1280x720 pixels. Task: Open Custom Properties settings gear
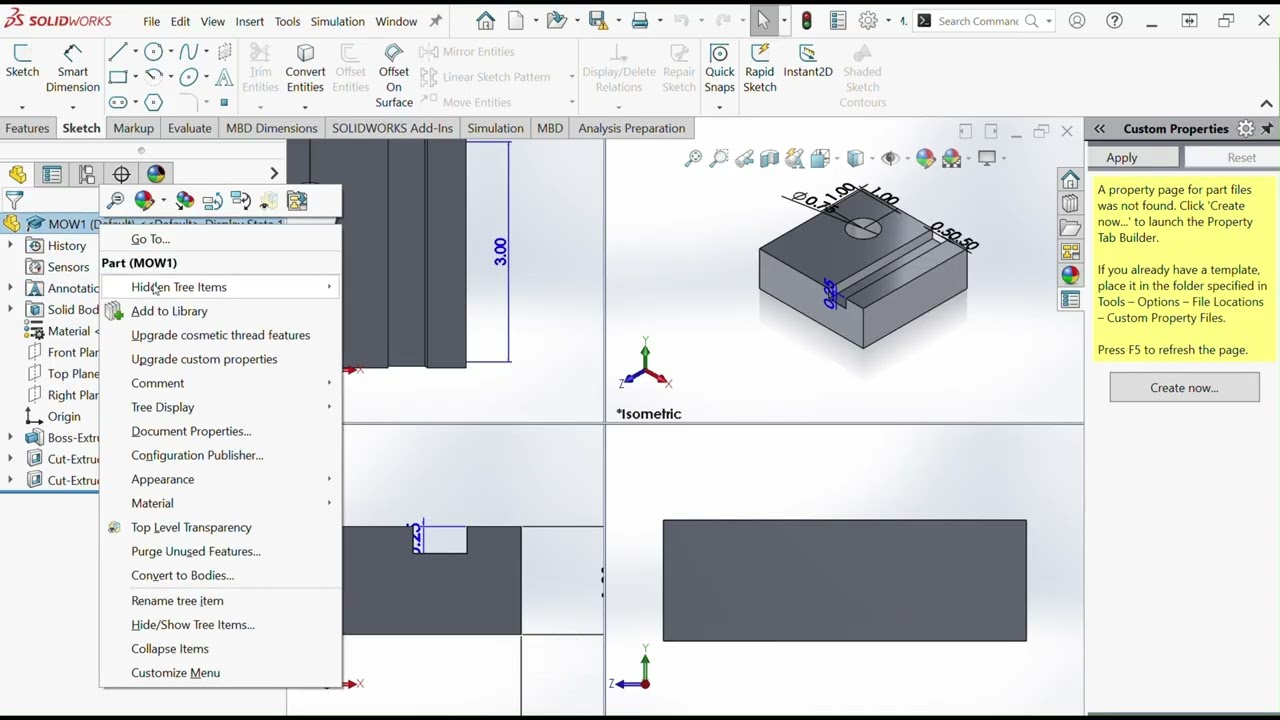1246,128
